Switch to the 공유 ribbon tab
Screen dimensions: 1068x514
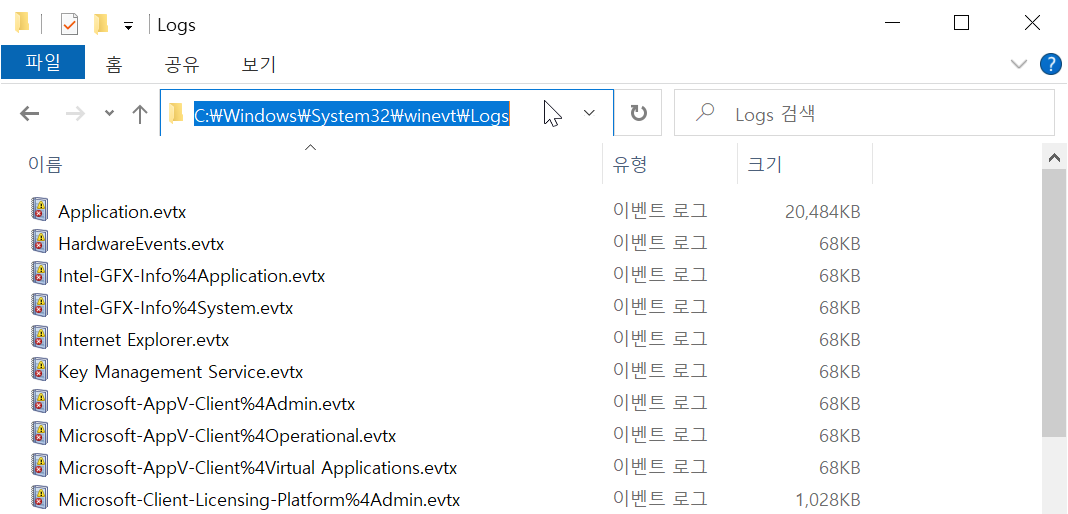(x=182, y=65)
